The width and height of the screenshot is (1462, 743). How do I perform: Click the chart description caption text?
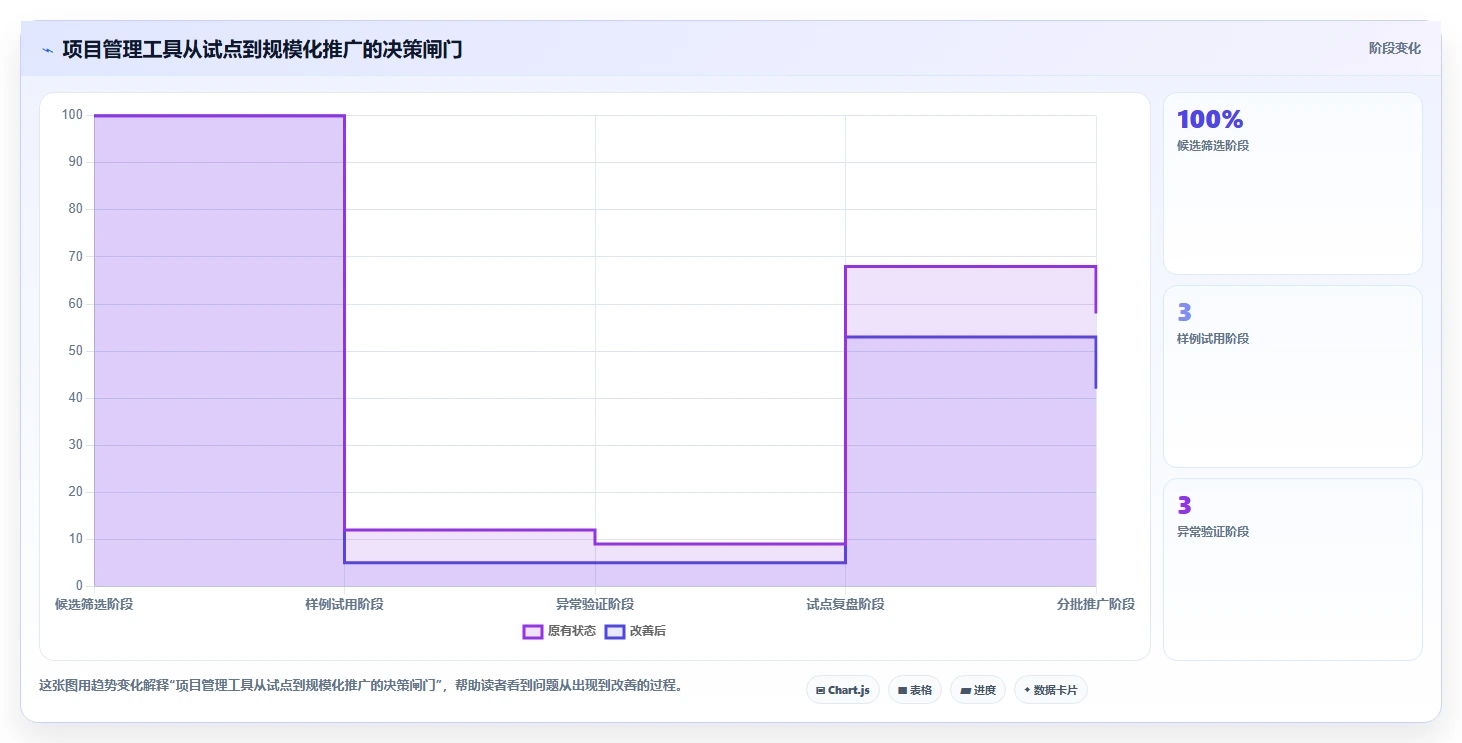coord(360,686)
